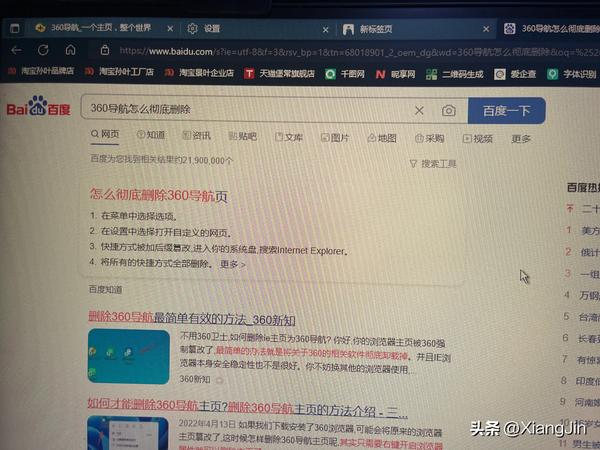This screenshot has height=450, width=600.
Task: Click 更多 > in featured answer
Action: 233,264
